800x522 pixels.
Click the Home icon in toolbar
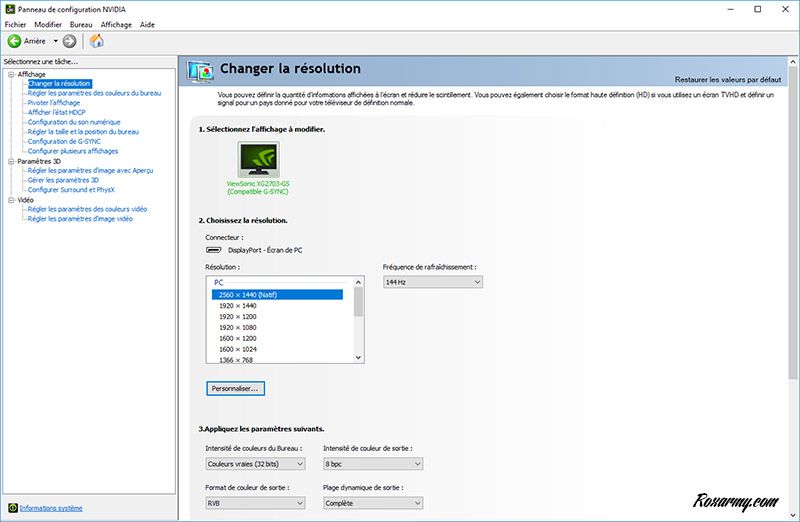(x=97, y=41)
